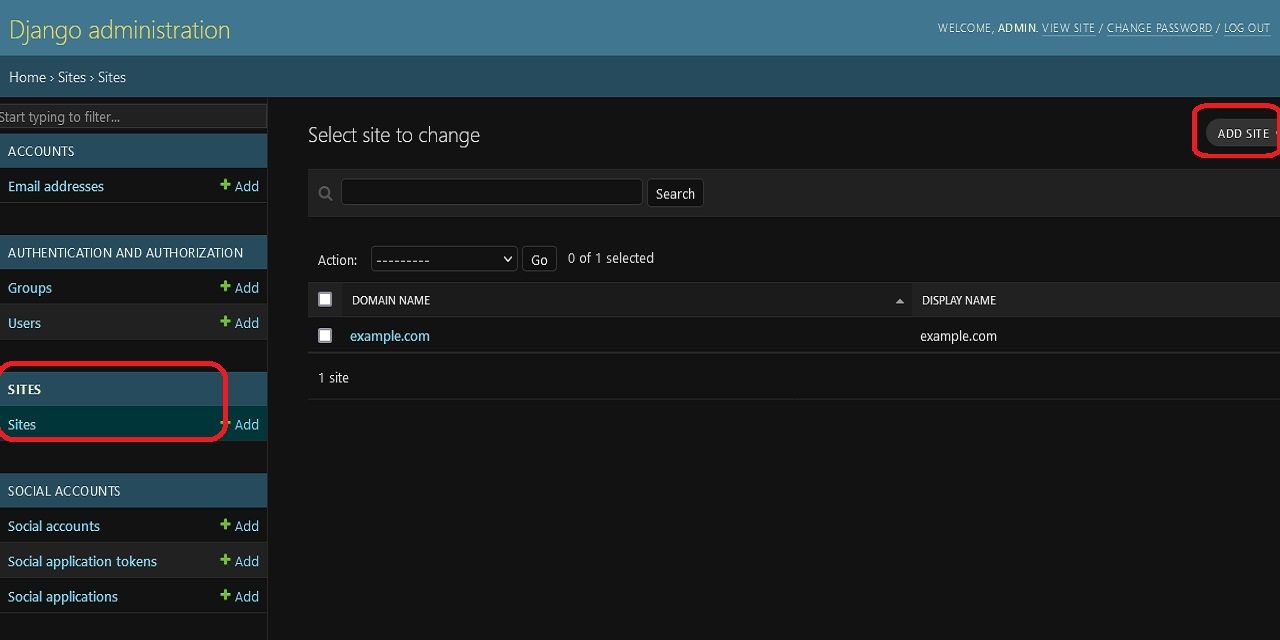Toggle the select-all checkbox in table header
Viewport: 1280px width, 640px height.
pos(325,299)
